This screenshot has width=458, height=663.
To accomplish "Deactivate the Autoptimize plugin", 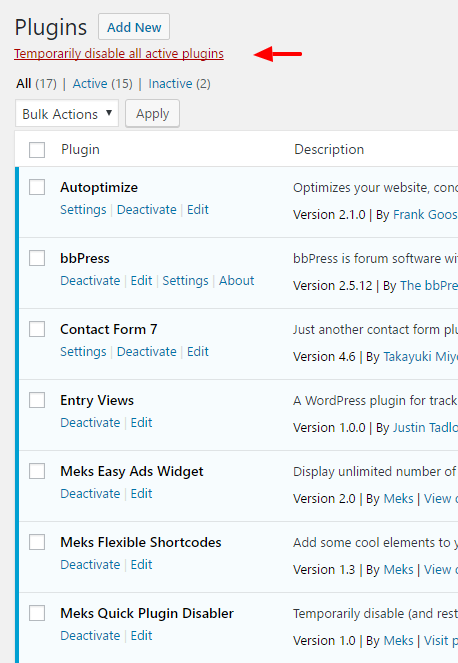I will point(146,210).
